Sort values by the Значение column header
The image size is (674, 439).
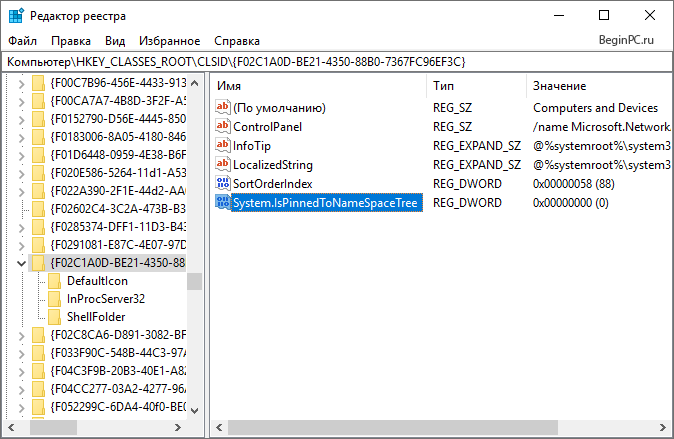pyautogui.click(x=599, y=86)
